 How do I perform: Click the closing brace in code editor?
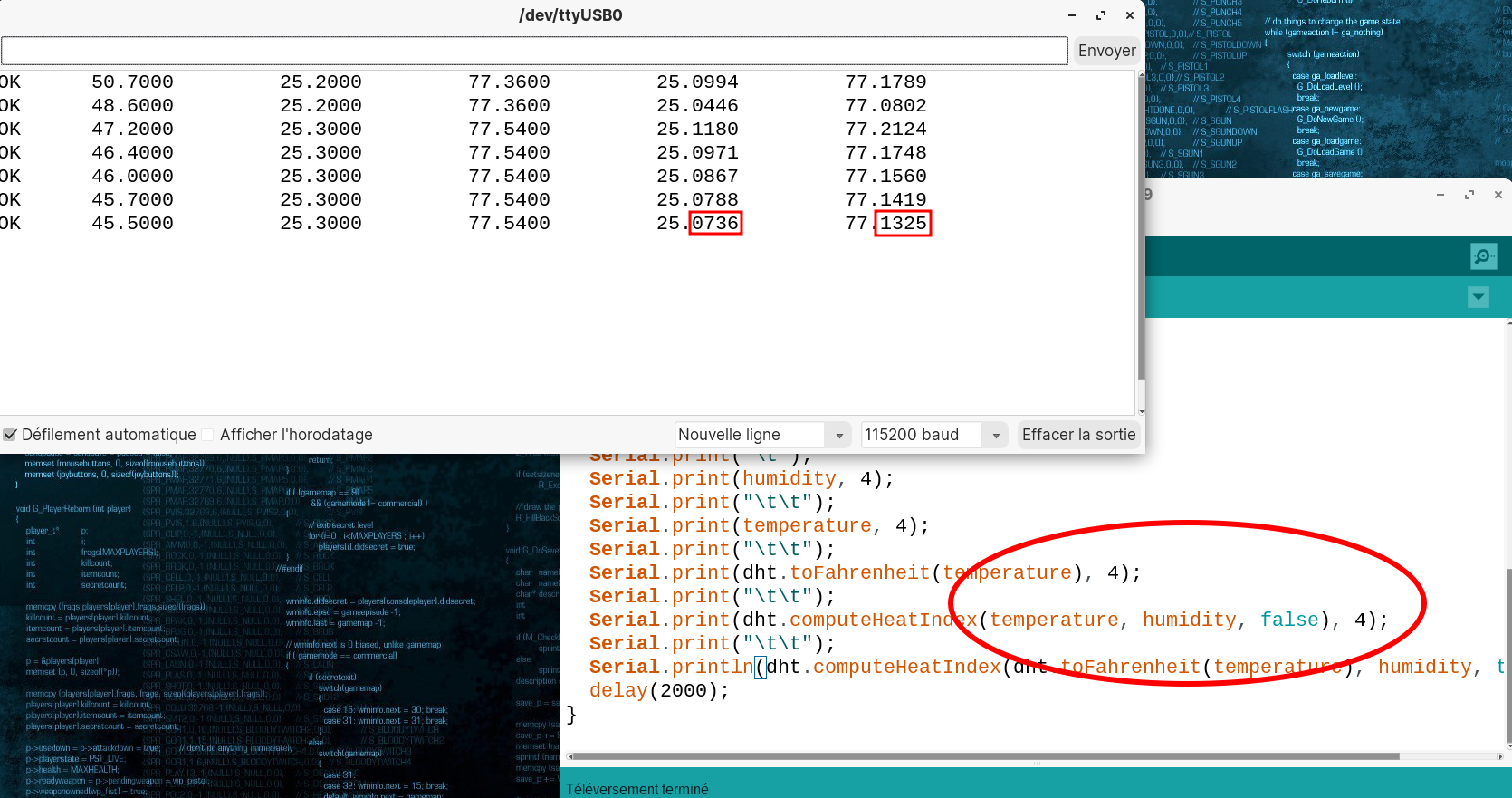[x=571, y=714]
